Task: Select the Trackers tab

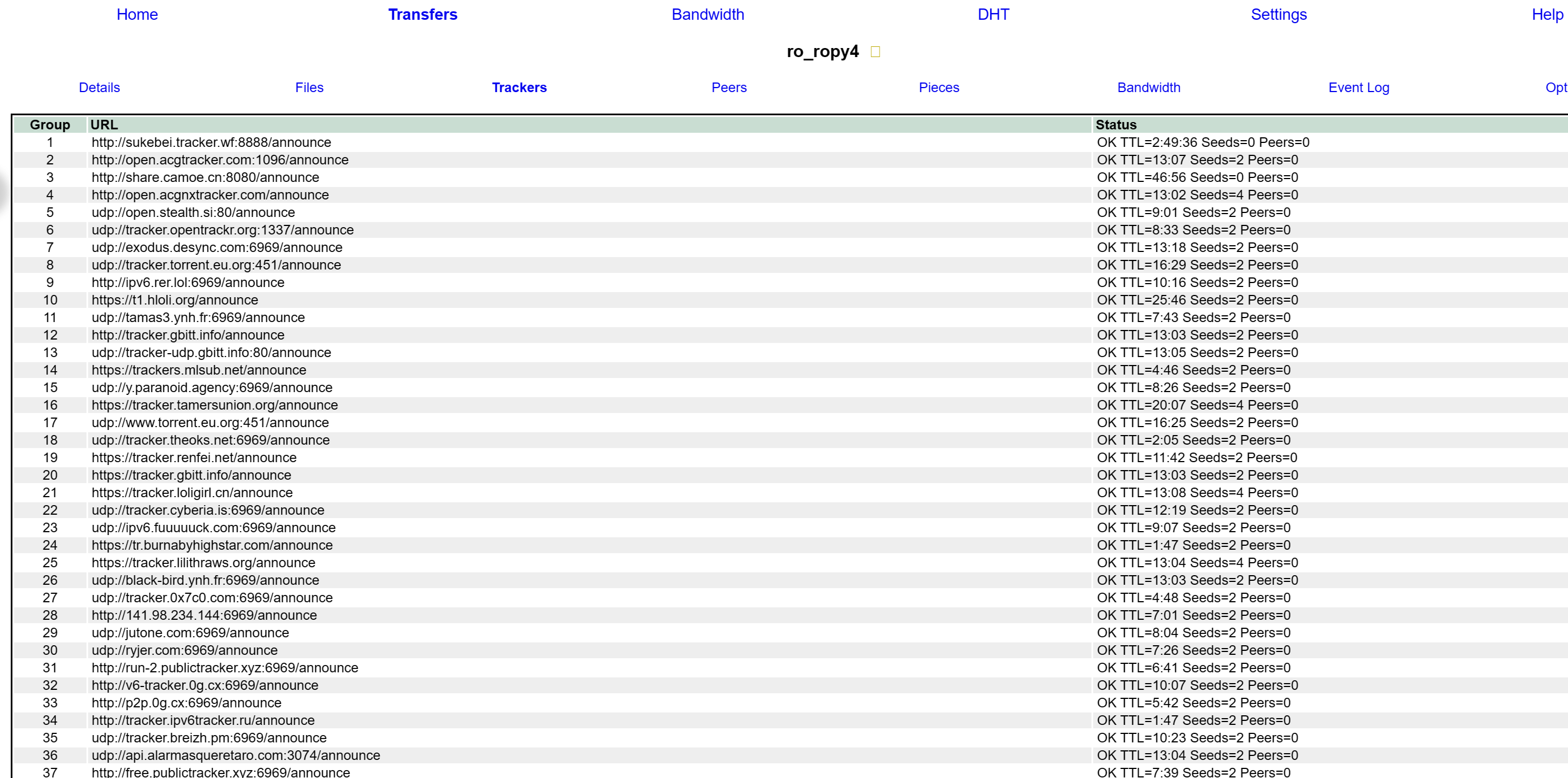Action: (x=518, y=88)
